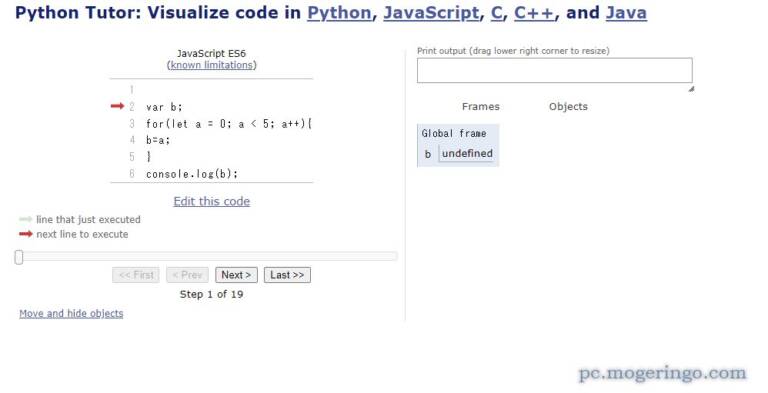Open the C++ link in the heading
The height and width of the screenshot is (393, 768).
[534, 13]
